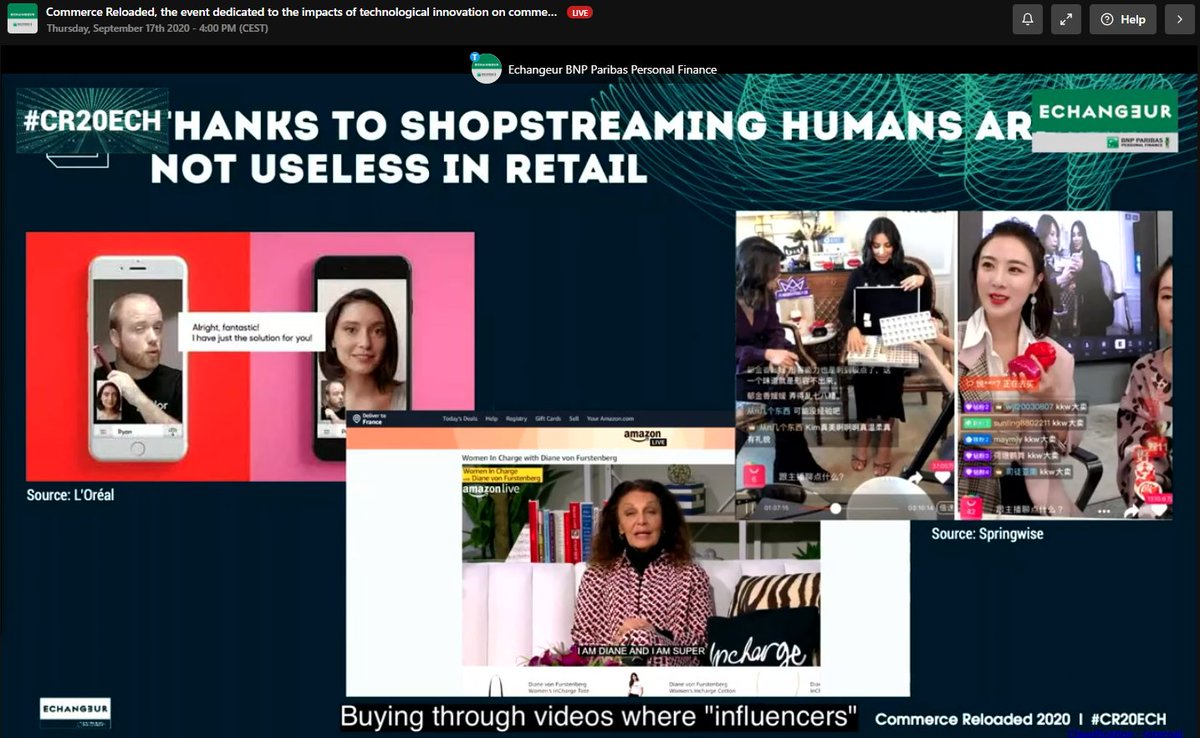Viewport: 1200px width, 738px height.
Task: Click the Alright, fantastic! chat bubble
Action: 250,332
